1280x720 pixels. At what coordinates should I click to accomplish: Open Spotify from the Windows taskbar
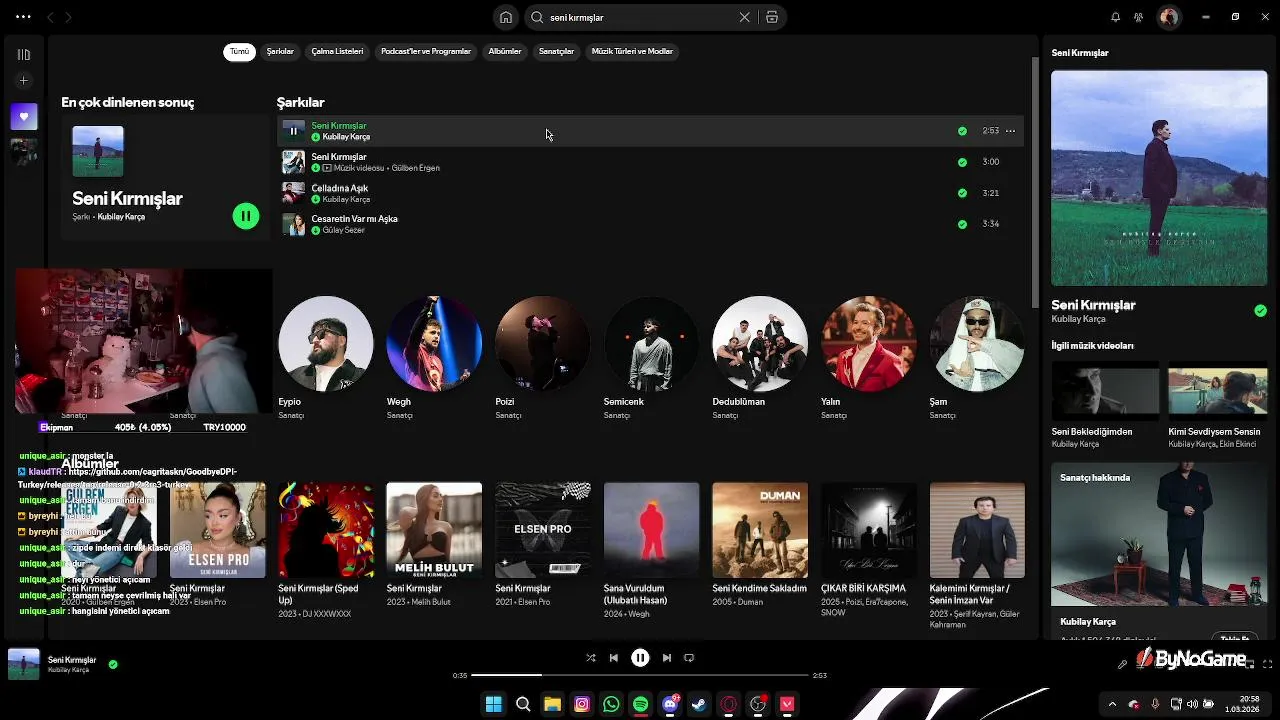coord(640,704)
